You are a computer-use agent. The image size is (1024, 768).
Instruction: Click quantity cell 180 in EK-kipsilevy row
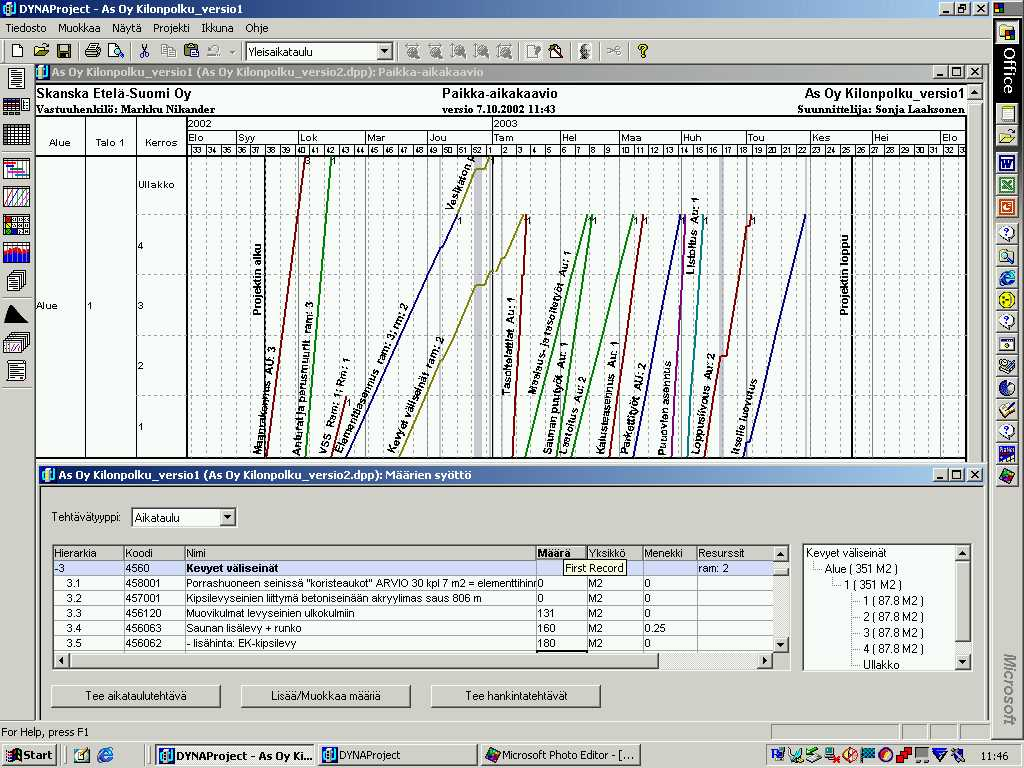coord(561,643)
